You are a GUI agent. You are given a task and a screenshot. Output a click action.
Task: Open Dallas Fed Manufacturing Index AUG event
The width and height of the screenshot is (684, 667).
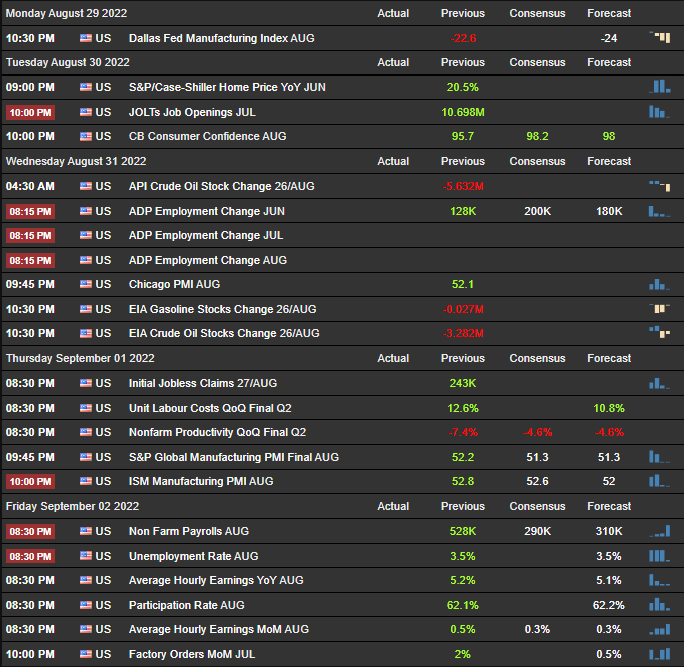(x=222, y=38)
